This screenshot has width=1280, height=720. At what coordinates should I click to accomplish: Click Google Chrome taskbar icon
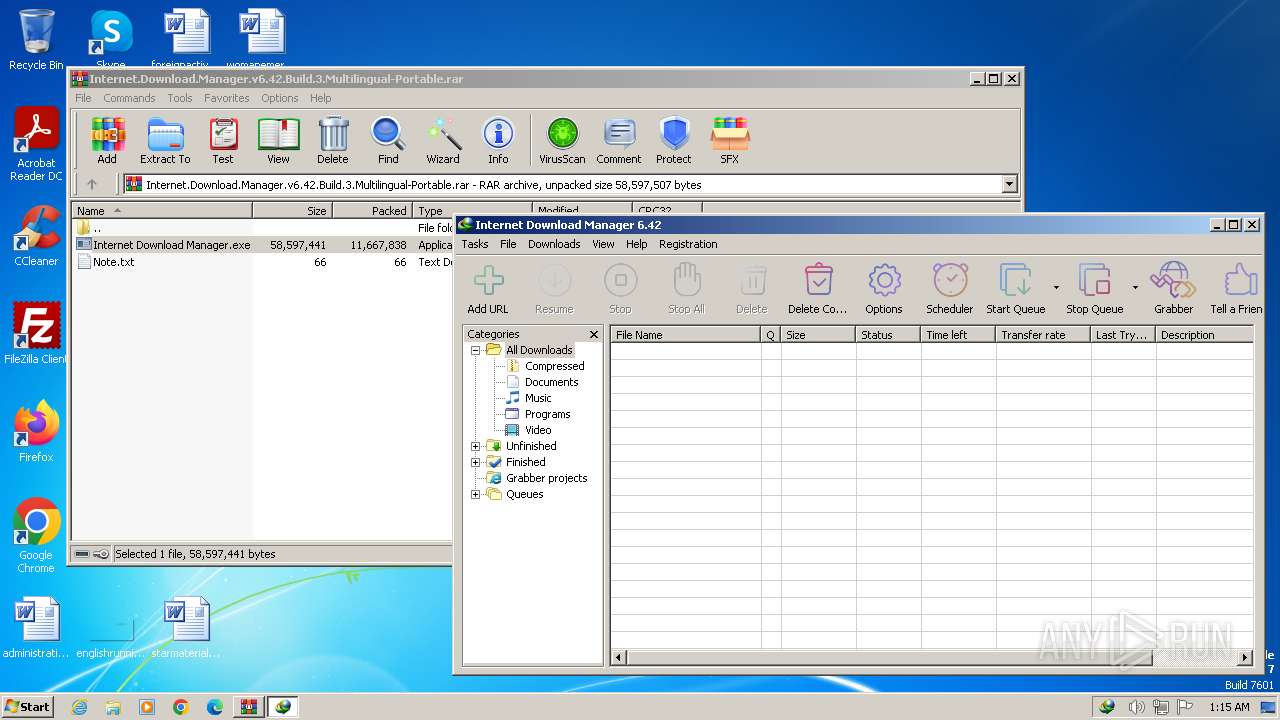coord(181,706)
